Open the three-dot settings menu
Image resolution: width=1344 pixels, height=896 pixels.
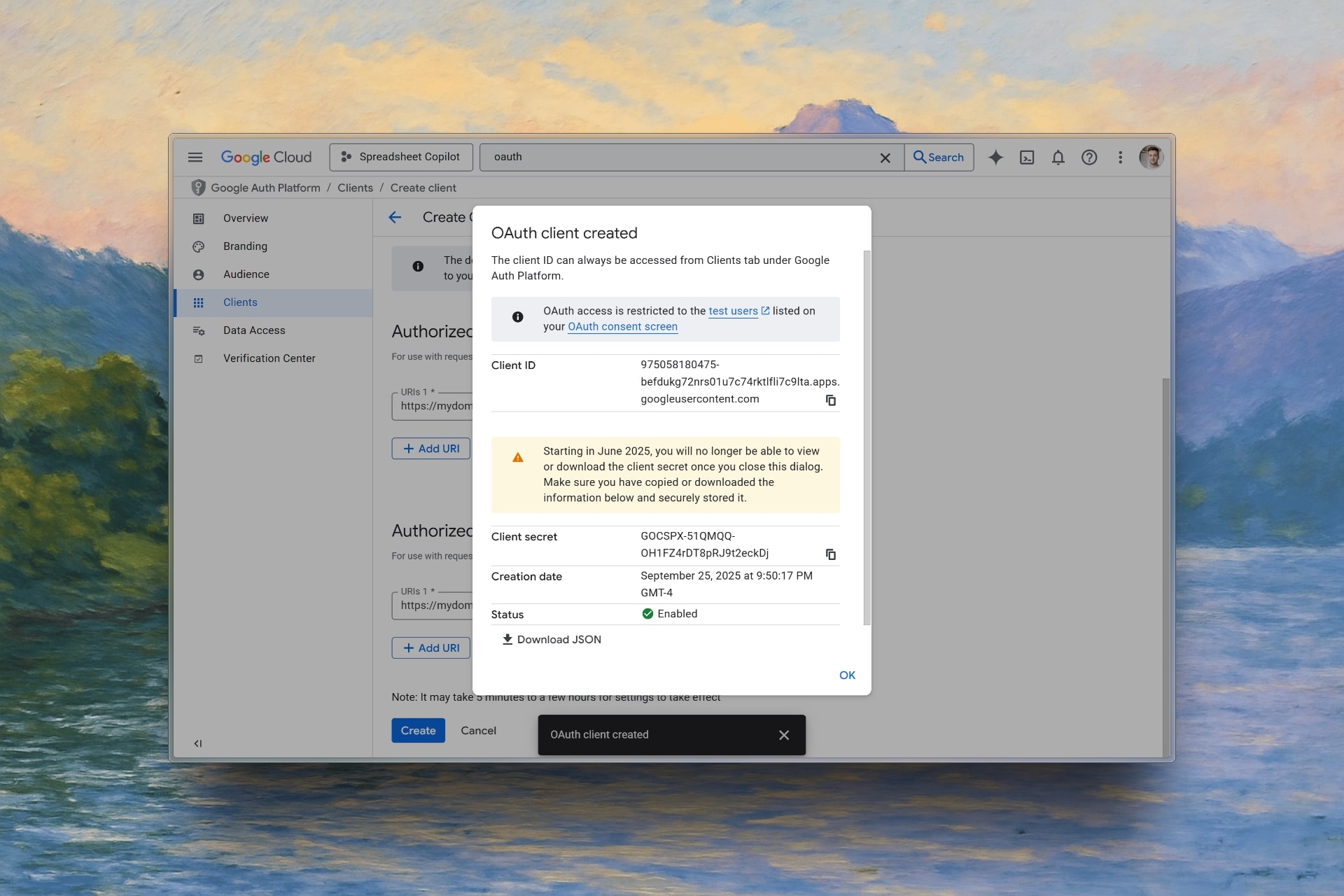pyautogui.click(x=1120, y=157)
